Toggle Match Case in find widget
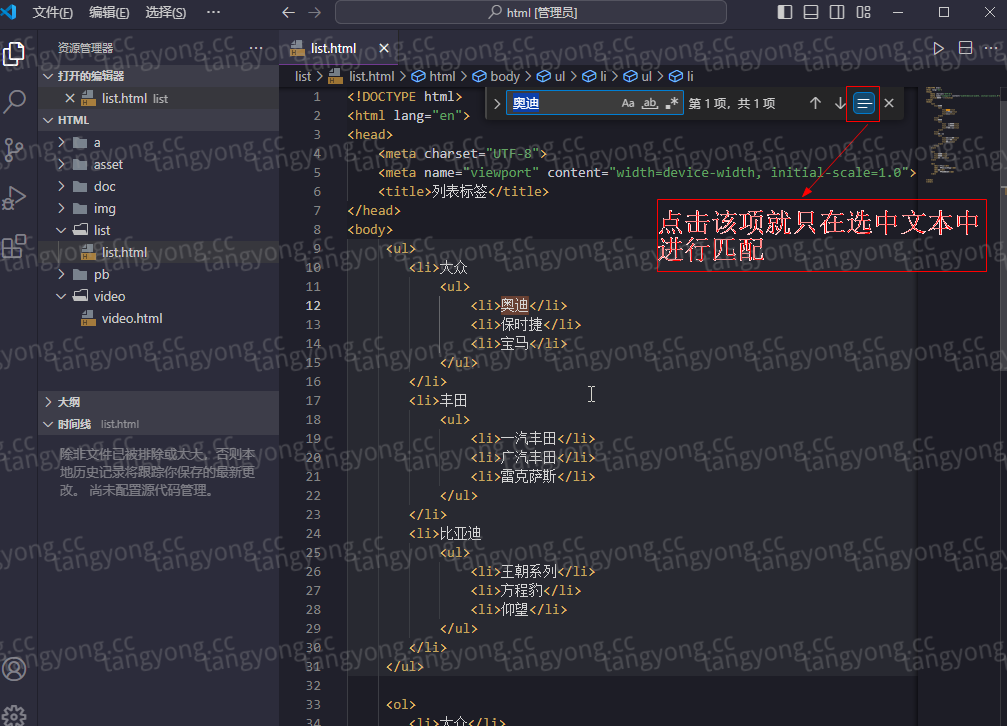 click(627, 103)
